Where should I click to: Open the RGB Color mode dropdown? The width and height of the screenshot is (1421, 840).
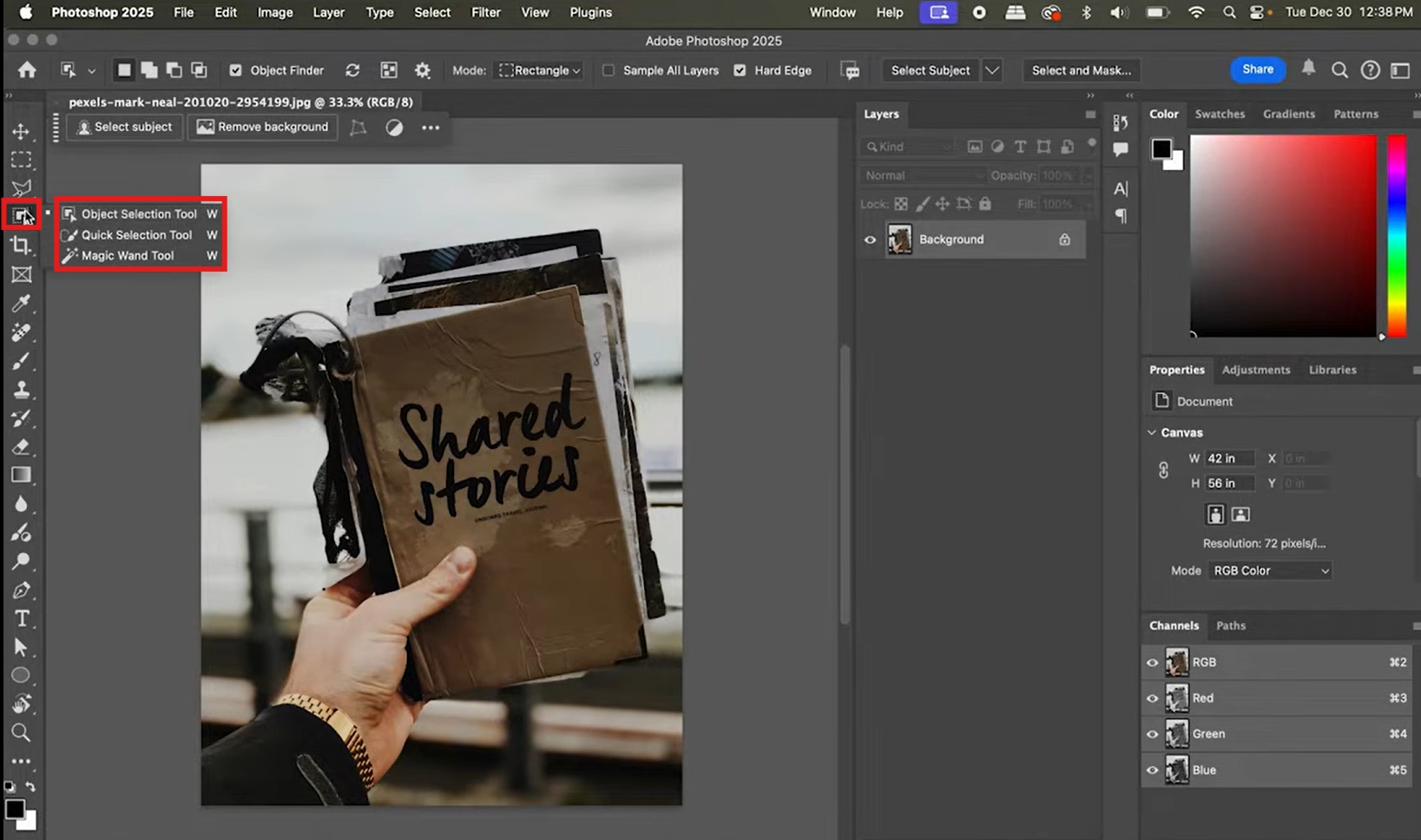click(x=1270, y=570)
